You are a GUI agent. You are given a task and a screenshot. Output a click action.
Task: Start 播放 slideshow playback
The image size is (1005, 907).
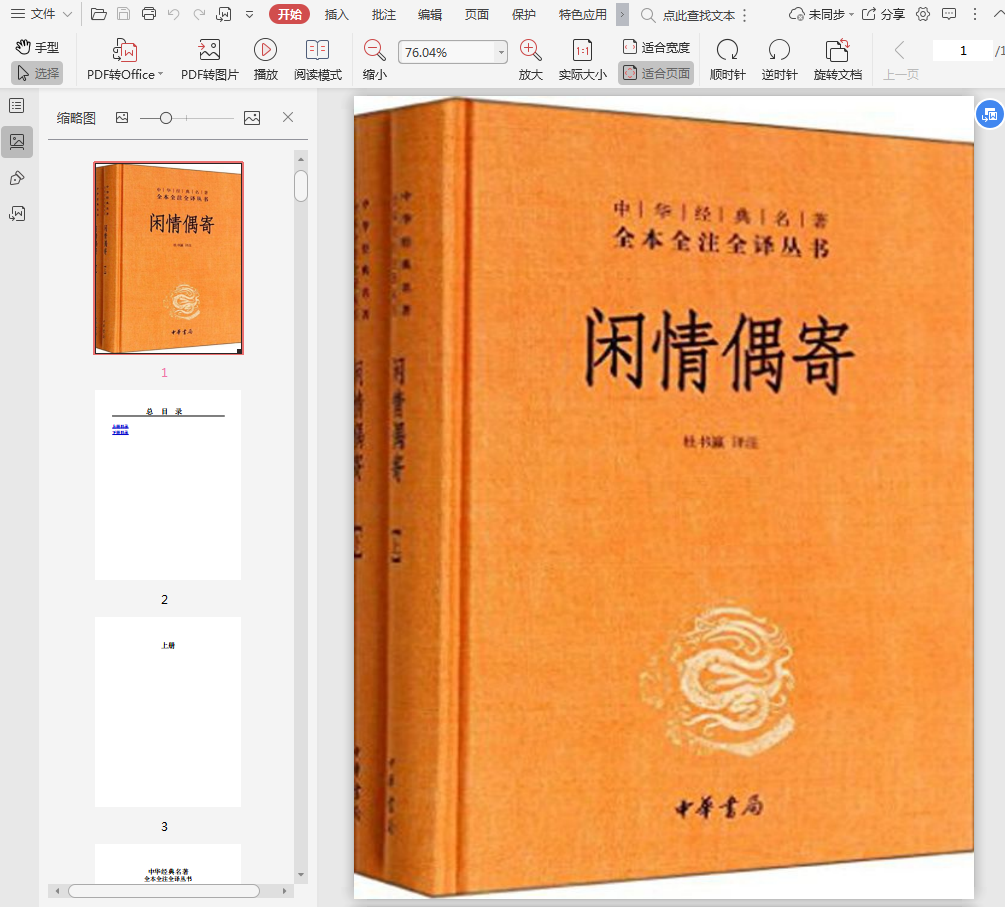pos(265,60)
